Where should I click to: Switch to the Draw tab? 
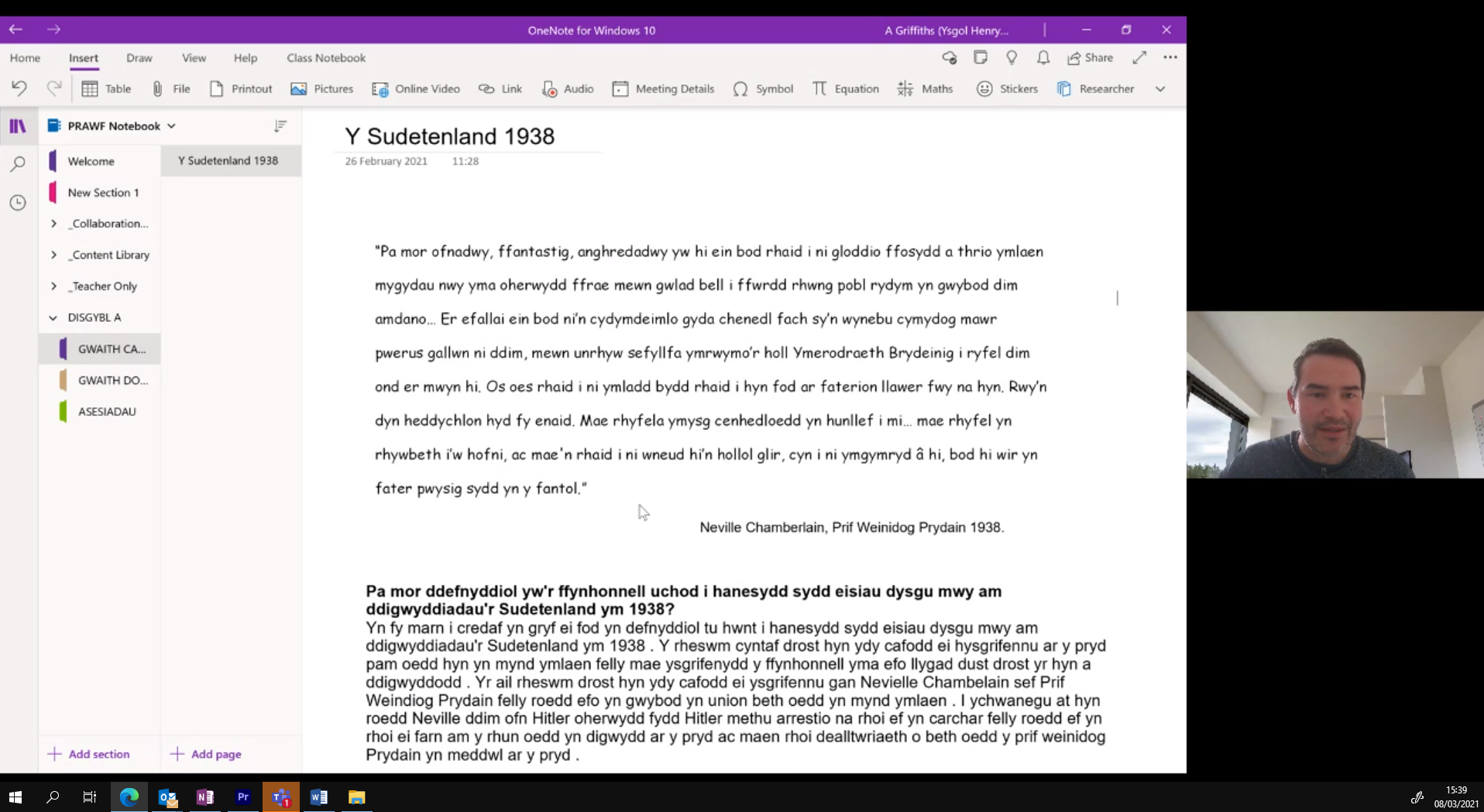(x=139, y=58)
